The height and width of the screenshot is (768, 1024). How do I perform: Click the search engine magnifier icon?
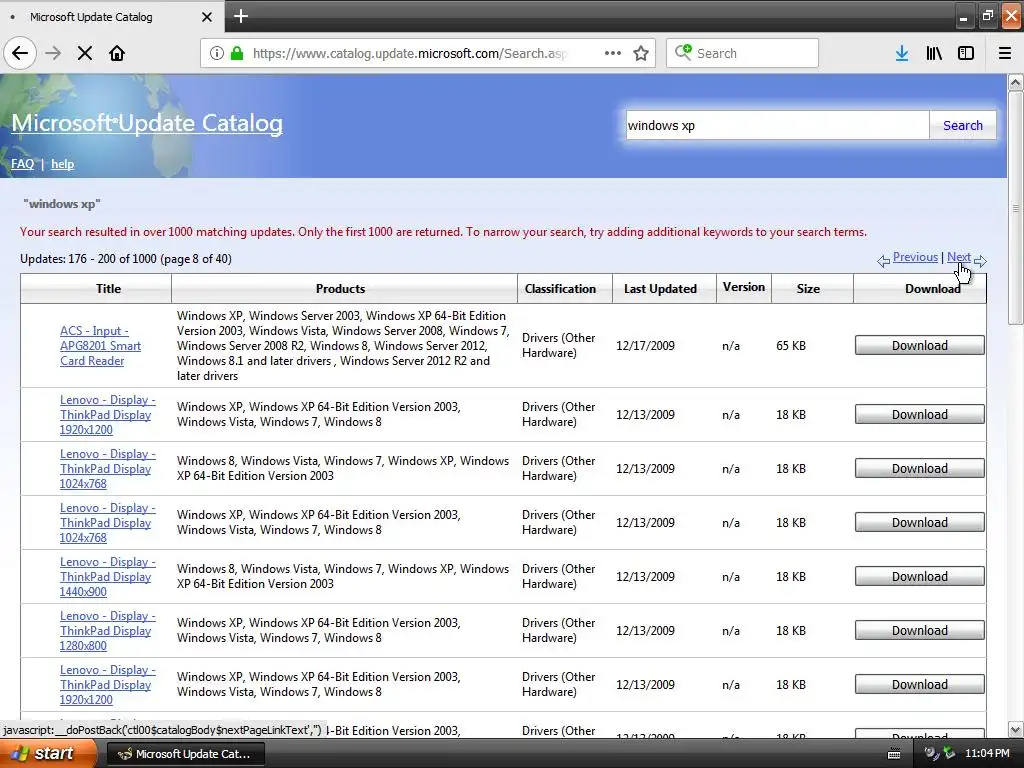(683, 52)
